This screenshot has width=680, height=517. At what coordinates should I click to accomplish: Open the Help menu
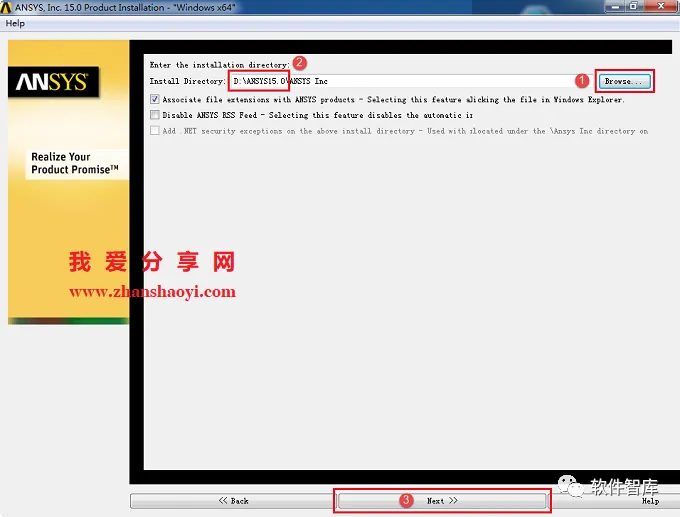point(15,23)
